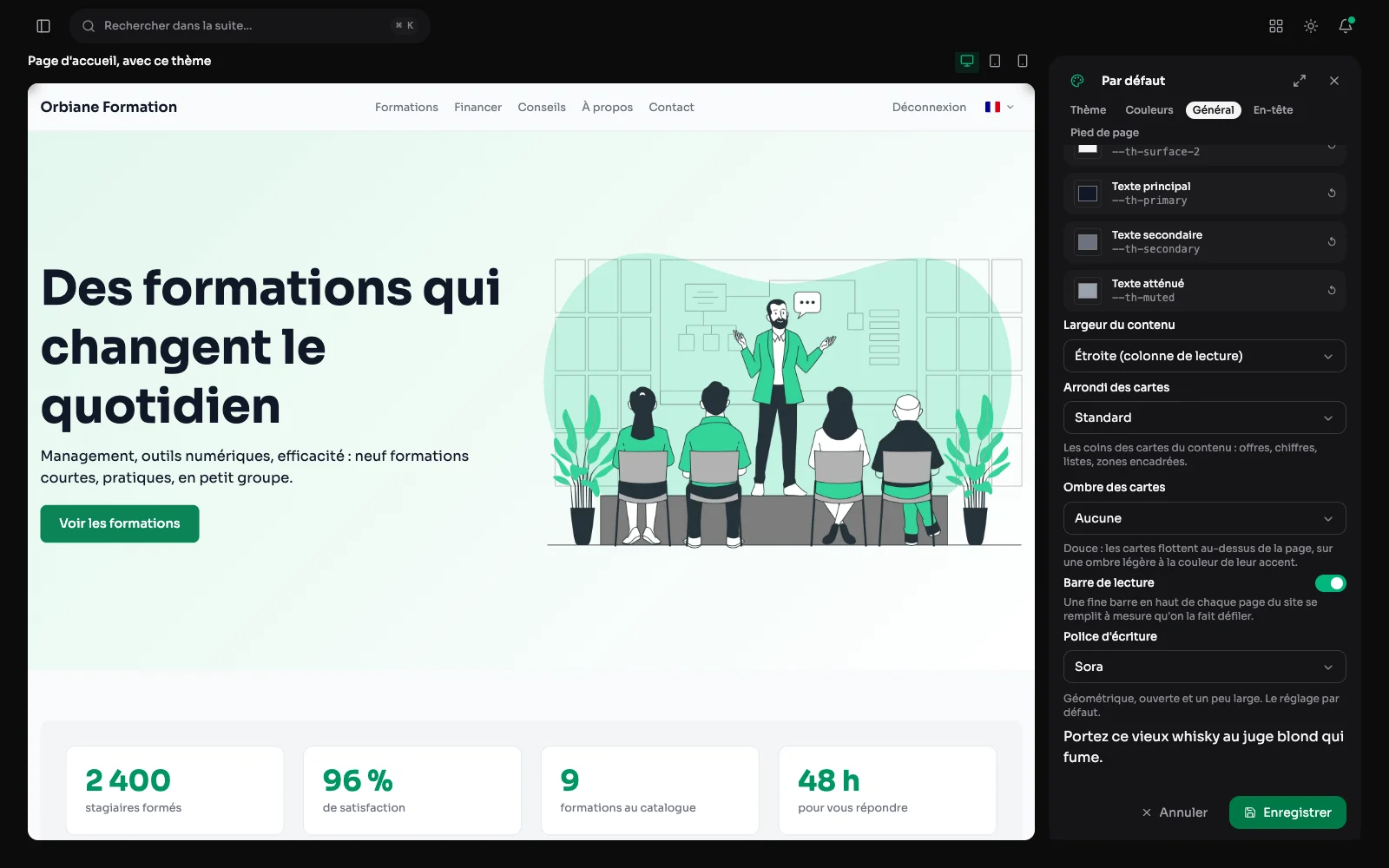1389x868 pixels.
Task: Open Largeur du contenu dropdown
Action: 1204,356
